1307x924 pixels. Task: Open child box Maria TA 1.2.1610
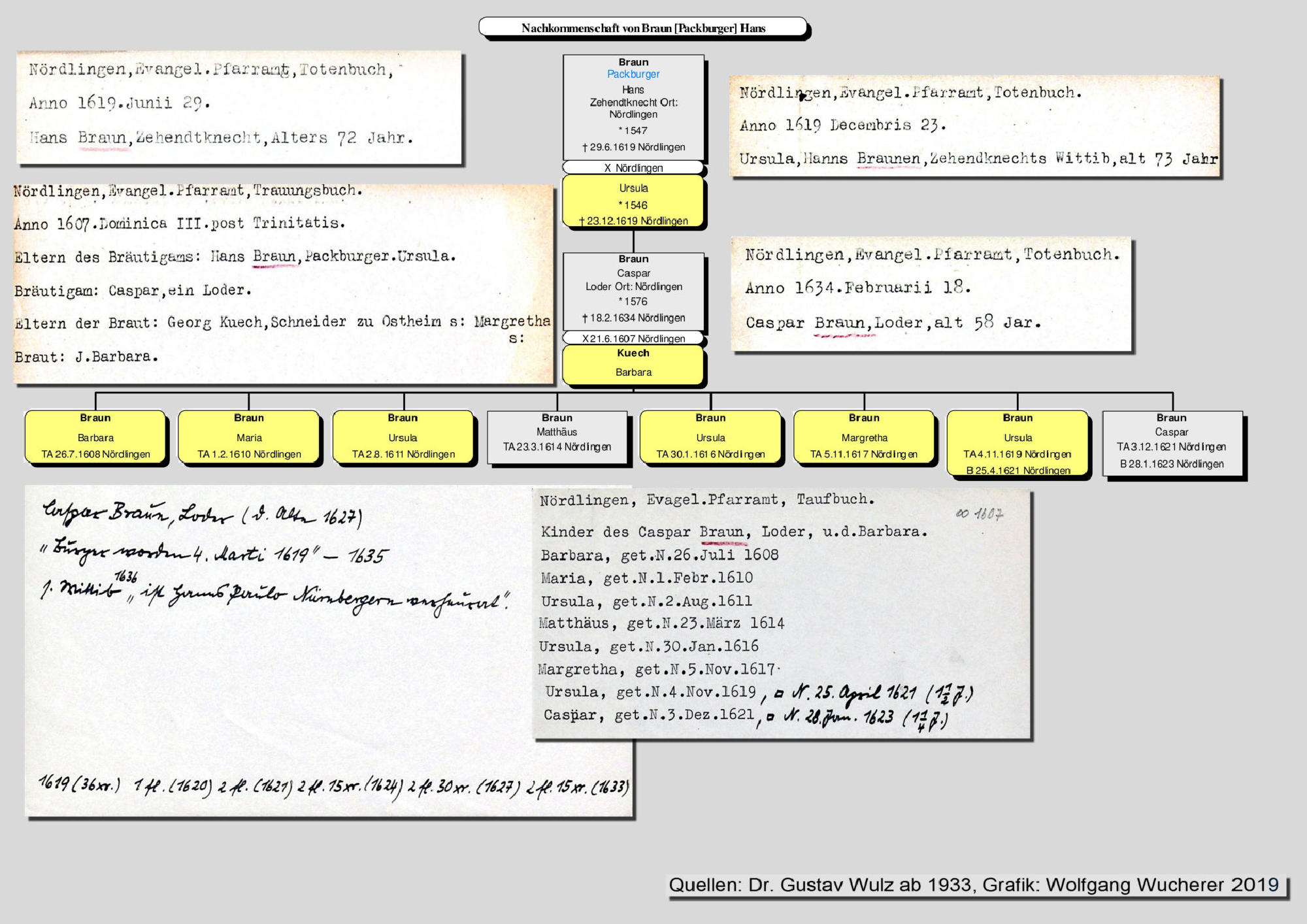click(249, 437)
